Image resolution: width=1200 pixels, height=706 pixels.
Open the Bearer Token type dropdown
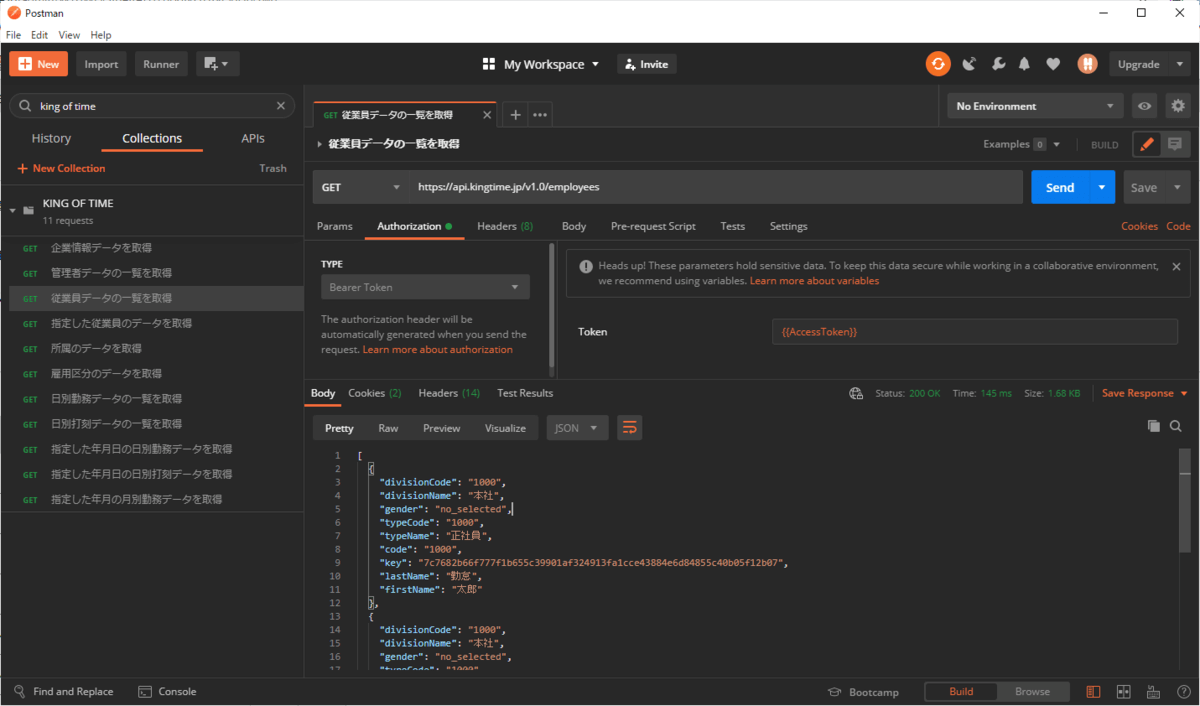pyautogui.click(x=425, y=287)
